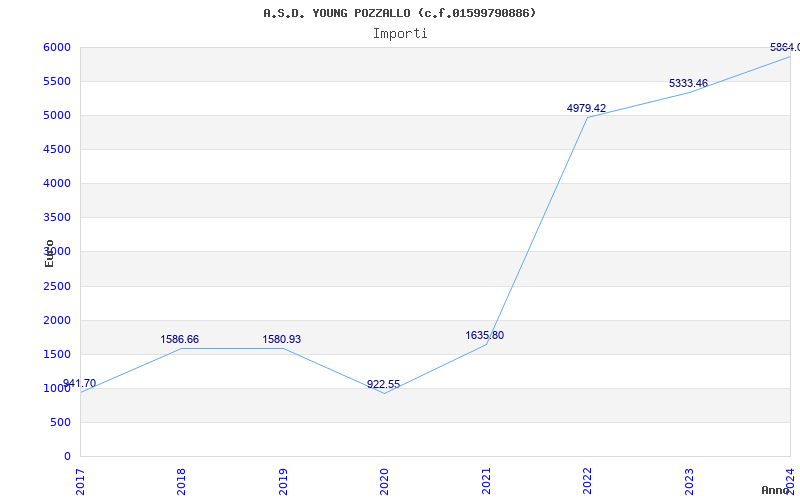The image size is (800, 500).
Task: Click the 2017 x-axis label
Action: click(80, 482)
